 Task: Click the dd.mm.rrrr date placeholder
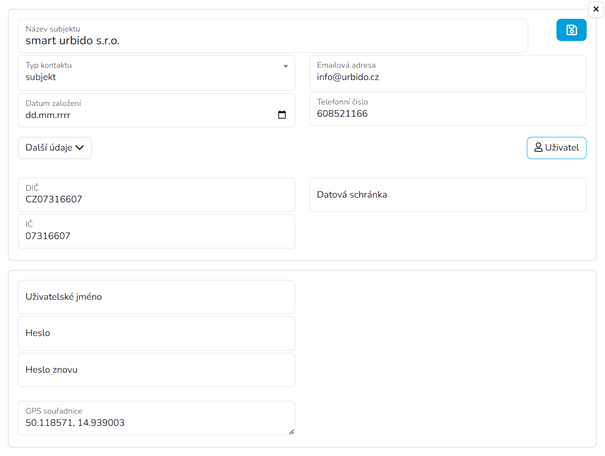click(x=48, y=115)
